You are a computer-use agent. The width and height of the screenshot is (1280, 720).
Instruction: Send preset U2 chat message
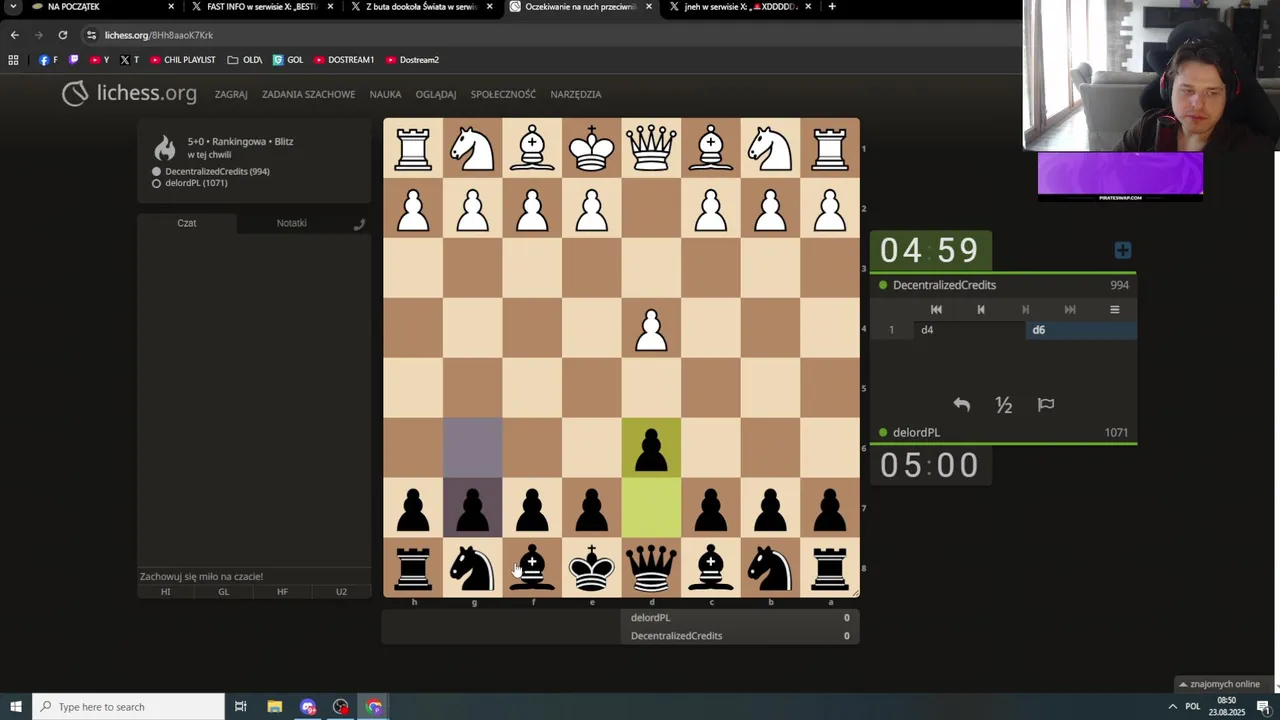coord(341,592)
